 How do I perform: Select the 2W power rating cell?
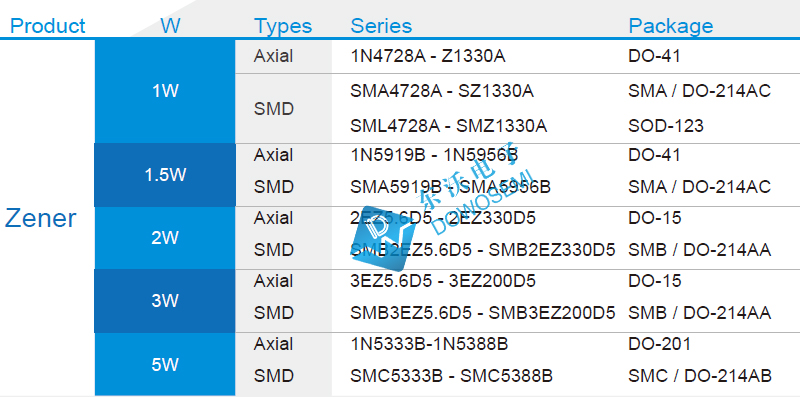pos(165,238)
